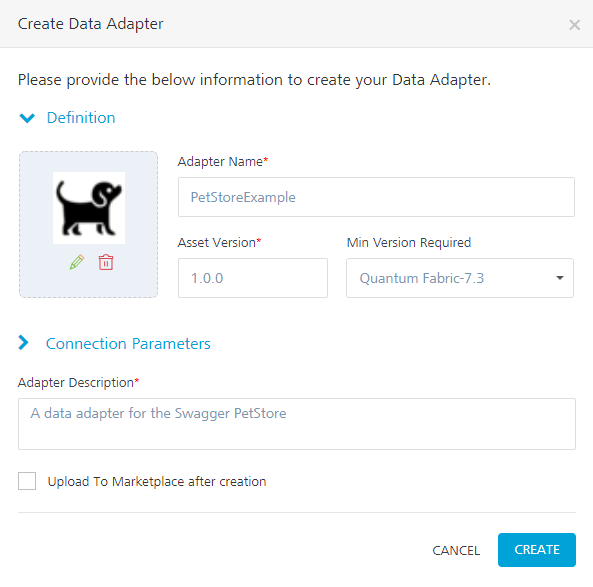593x587 pixels.
Task: Click into the Asset Version field
Action: coord(253,278)
